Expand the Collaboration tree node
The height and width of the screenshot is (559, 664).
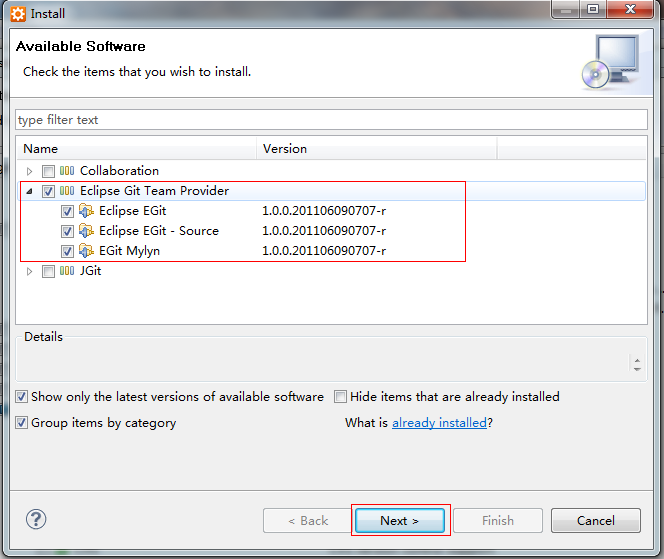point(29,171)
